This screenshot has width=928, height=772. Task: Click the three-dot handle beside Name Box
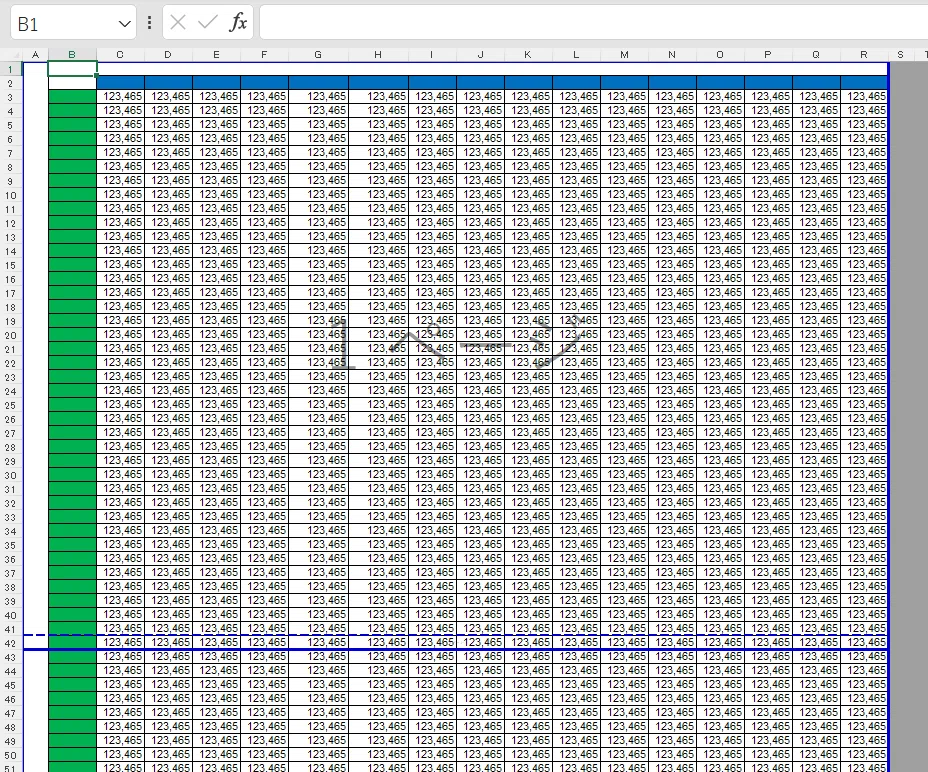coord(149,22)
